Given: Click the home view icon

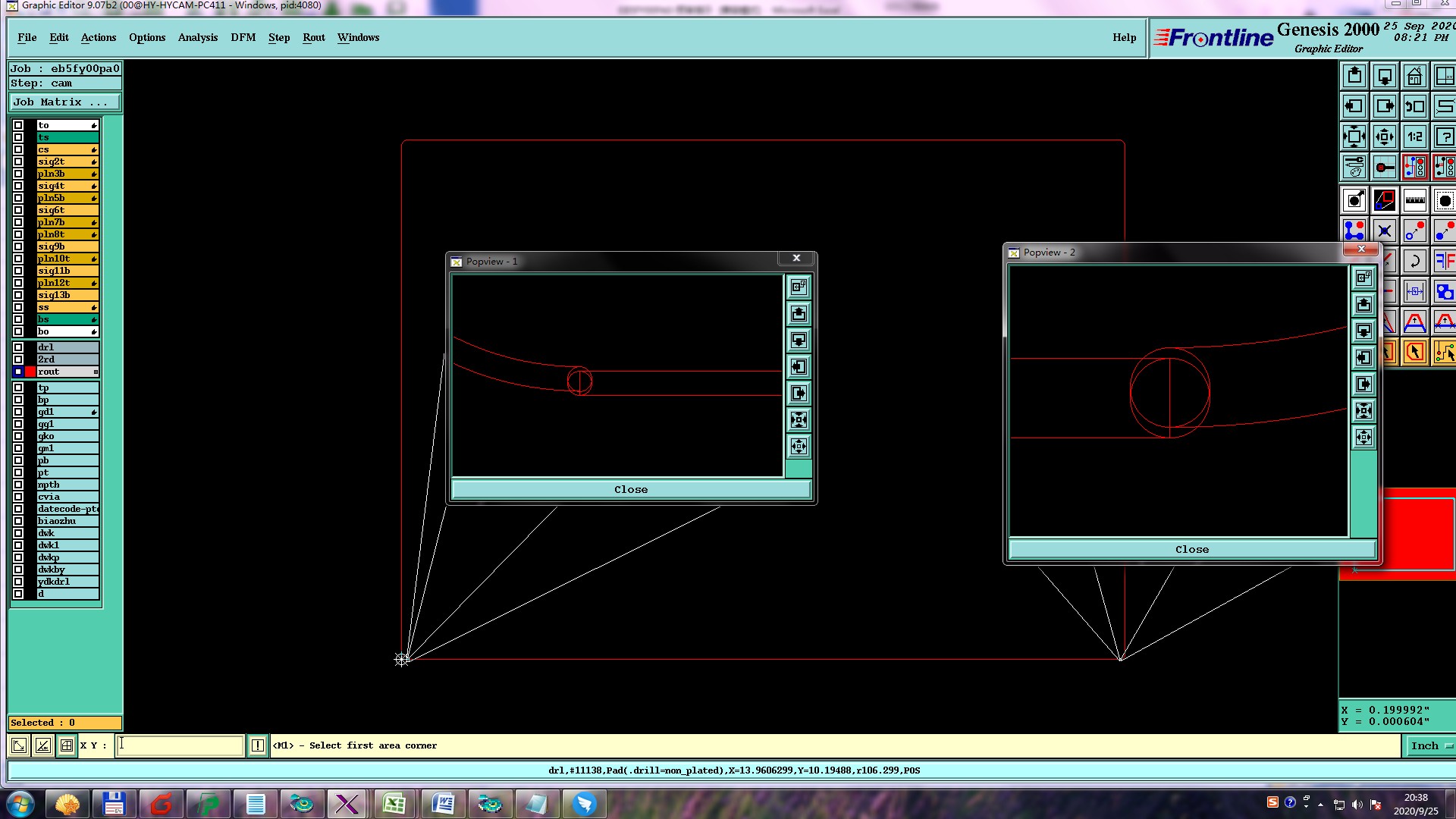Looking at the screenshot, I should (x=1415, y=77).
